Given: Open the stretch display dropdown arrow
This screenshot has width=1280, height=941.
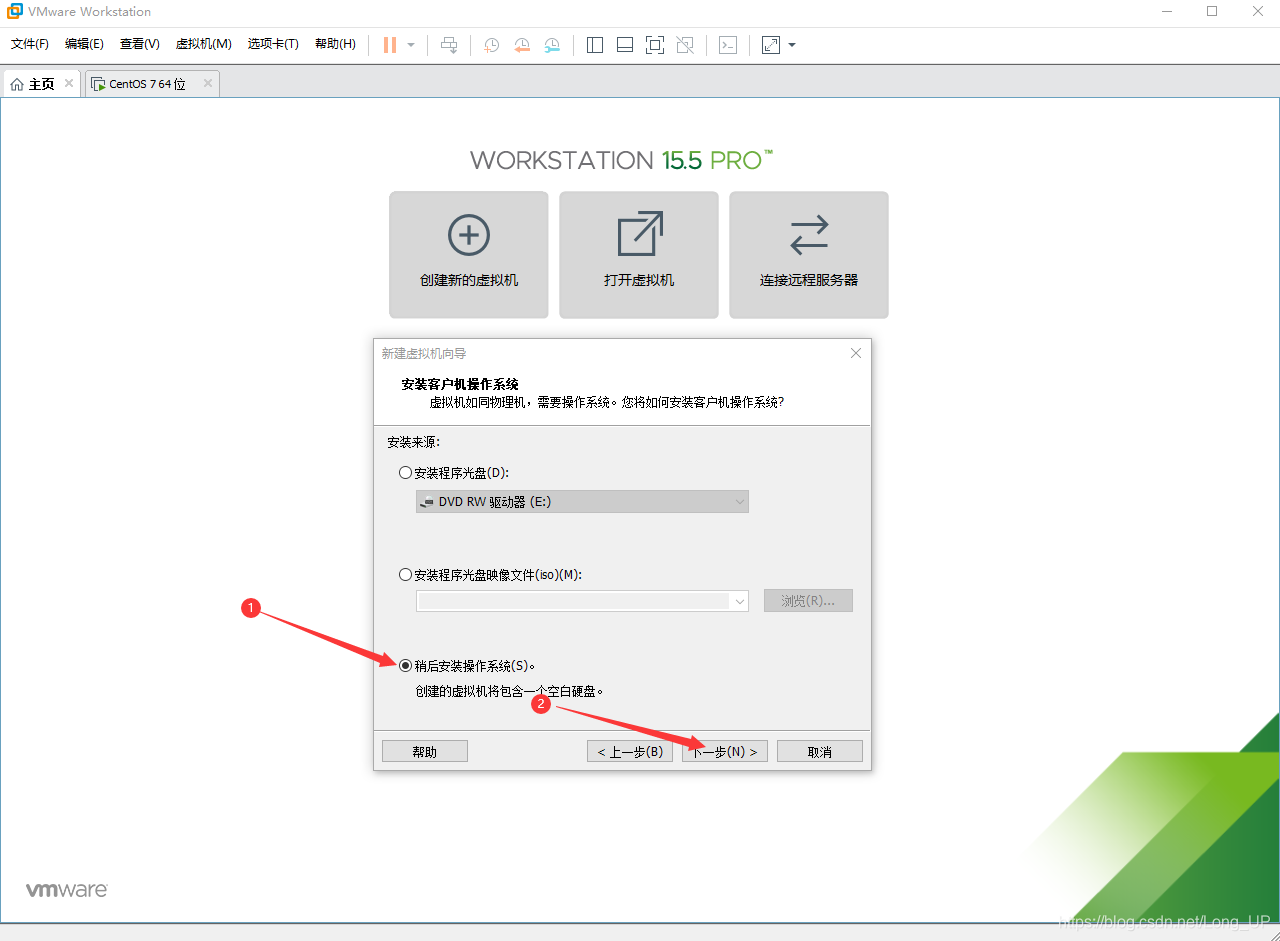Looking at the screenshot, I should [x=792, y=45].
